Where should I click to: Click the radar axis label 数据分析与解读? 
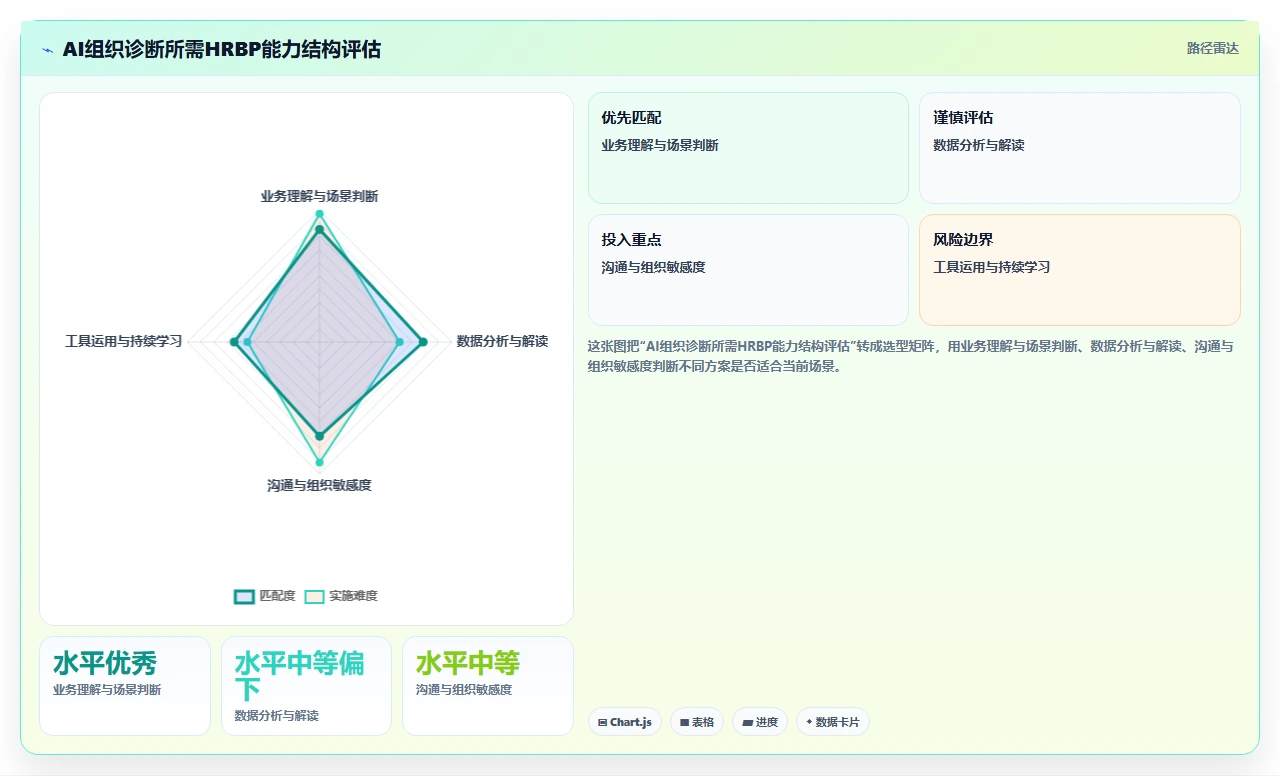(x=502, y=341)
